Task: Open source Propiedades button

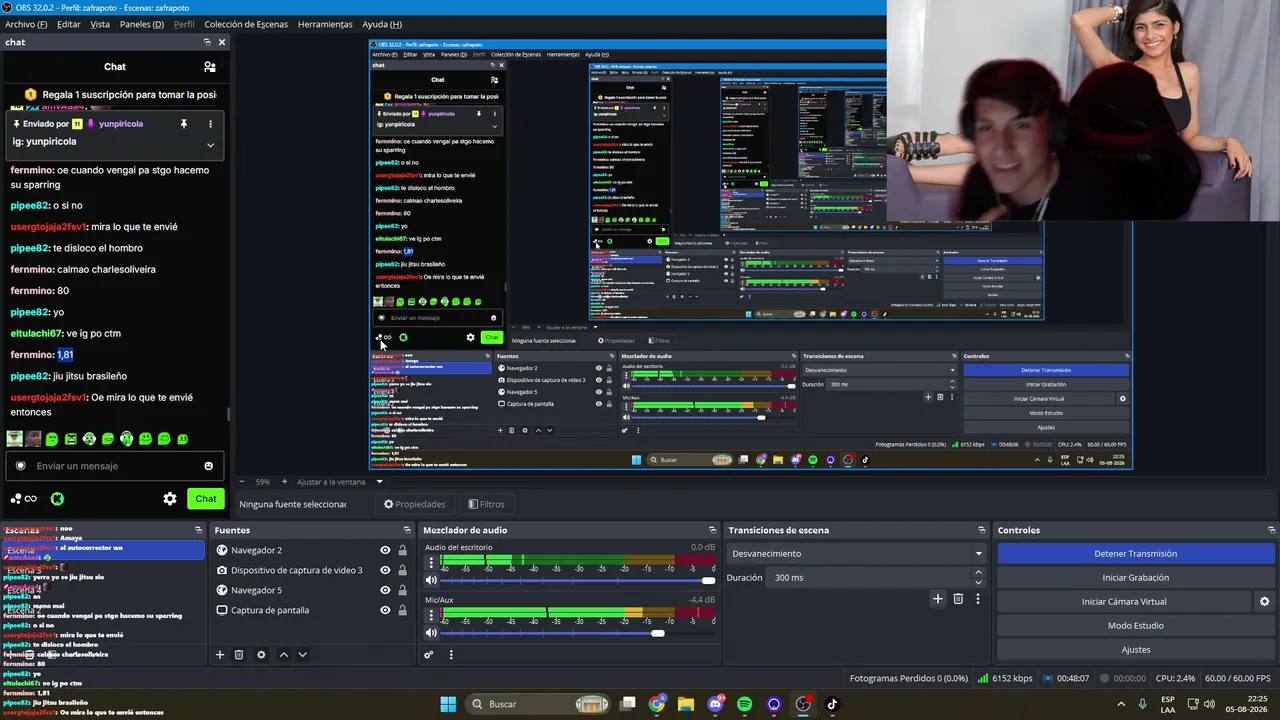Action: (414, 504)
